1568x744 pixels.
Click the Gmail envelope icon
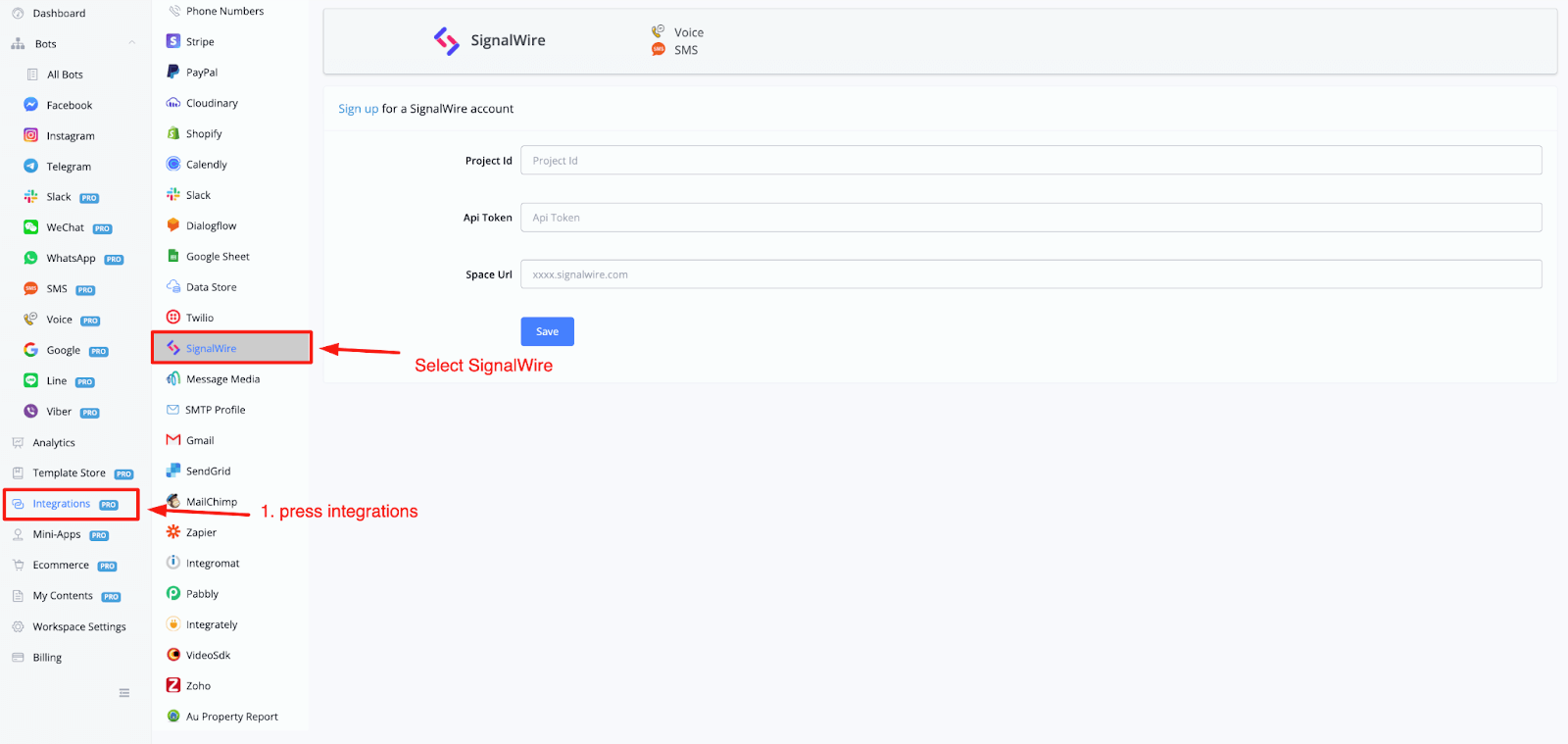pyautogui.click(x=173, y=440)
